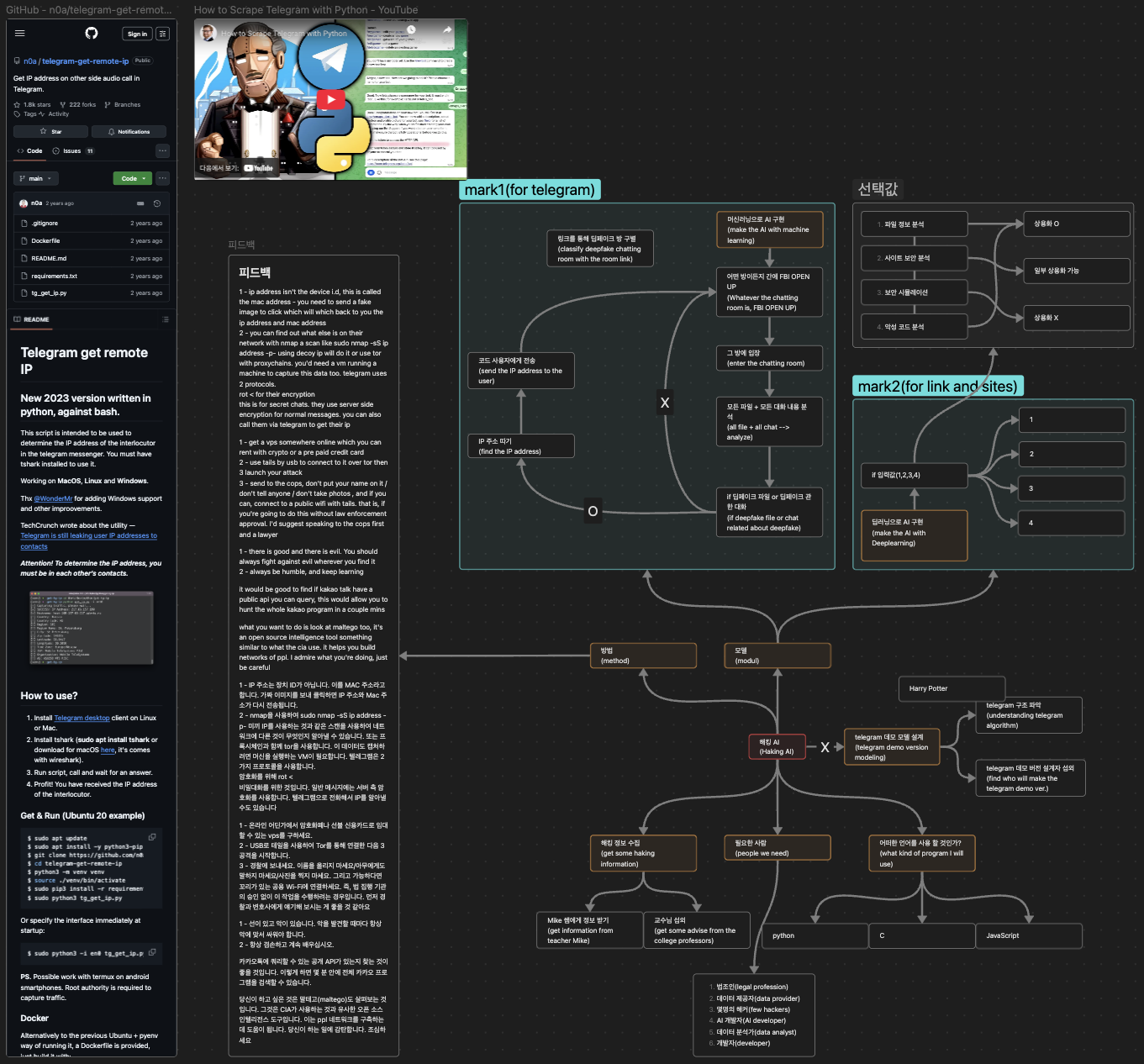Select the 1. 파일 정보 분석 node
Viewport: 1144px width, 1064px height.
point(915,224)
